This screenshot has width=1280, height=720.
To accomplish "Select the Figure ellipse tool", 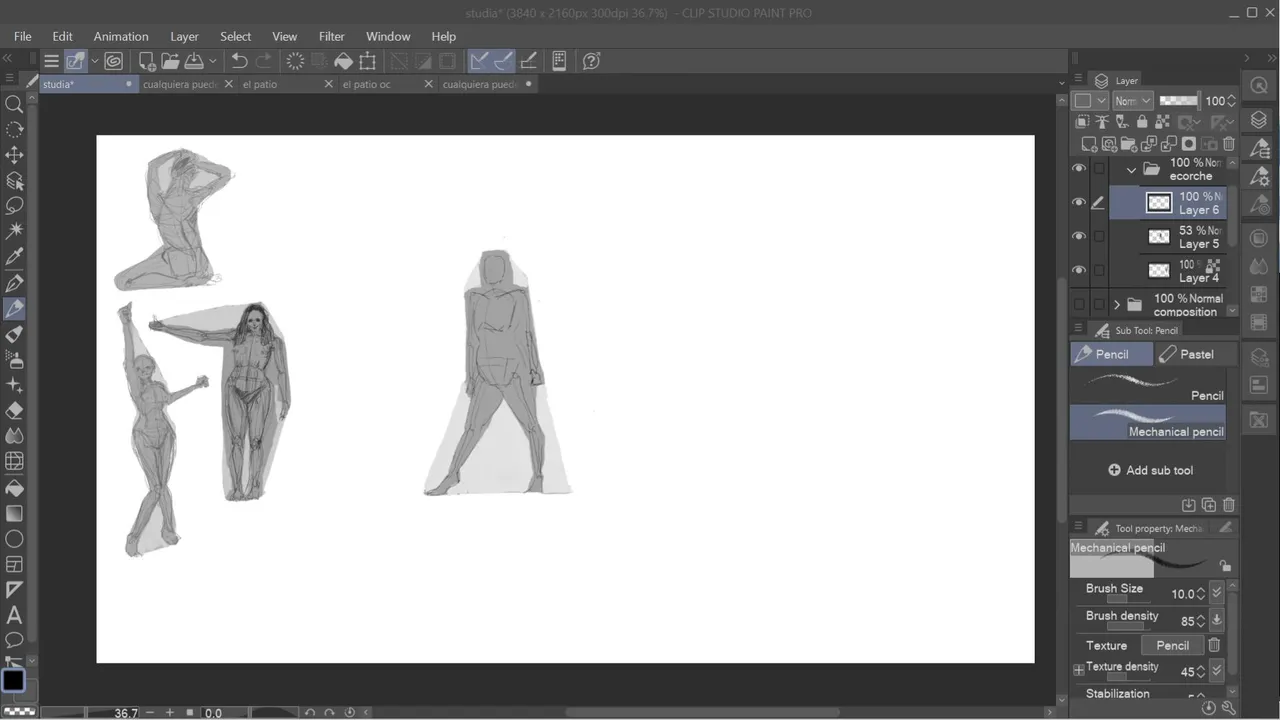I will [14, 539].
